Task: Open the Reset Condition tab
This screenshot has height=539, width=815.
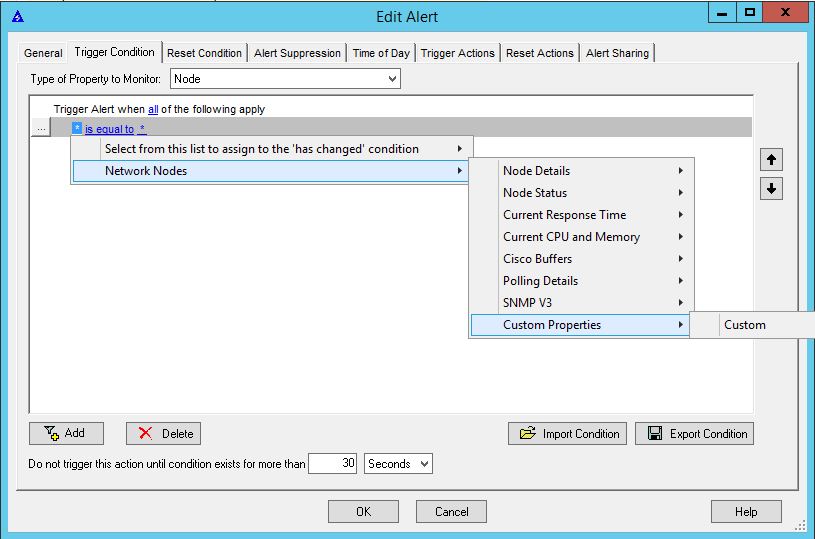Action: (204, 53)
